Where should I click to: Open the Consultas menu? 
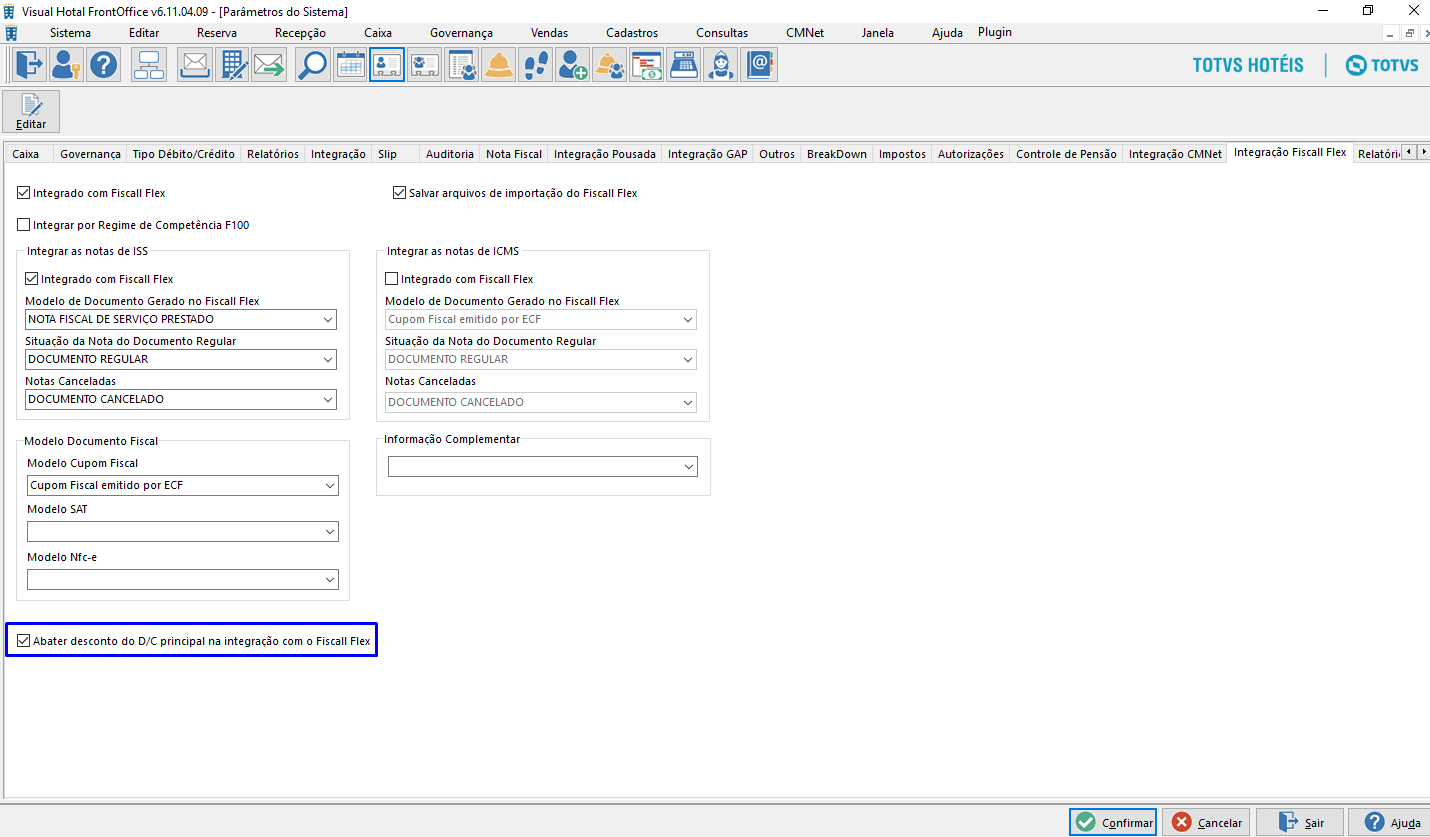tap(722, 33)
